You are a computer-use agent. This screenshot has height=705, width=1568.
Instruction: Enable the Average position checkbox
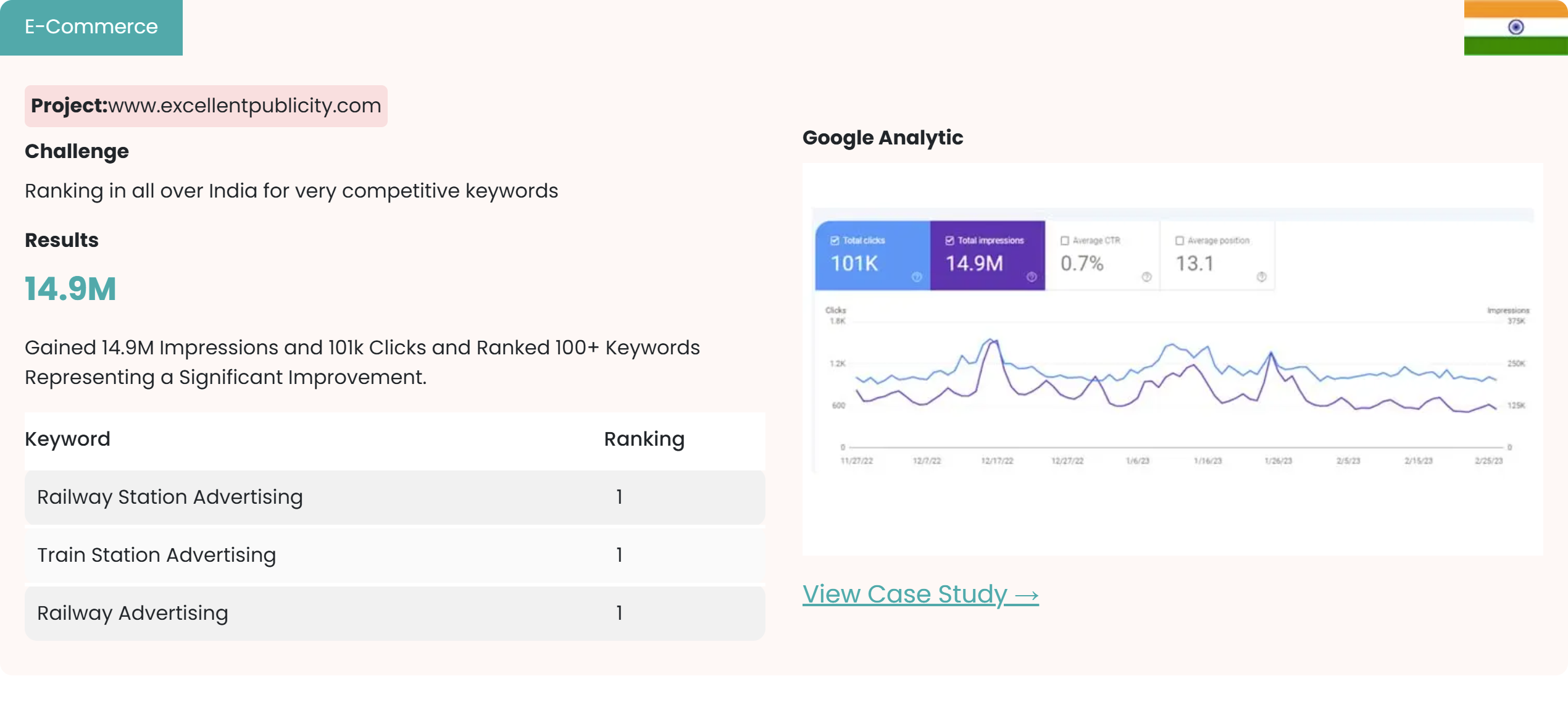[1180, 241]
